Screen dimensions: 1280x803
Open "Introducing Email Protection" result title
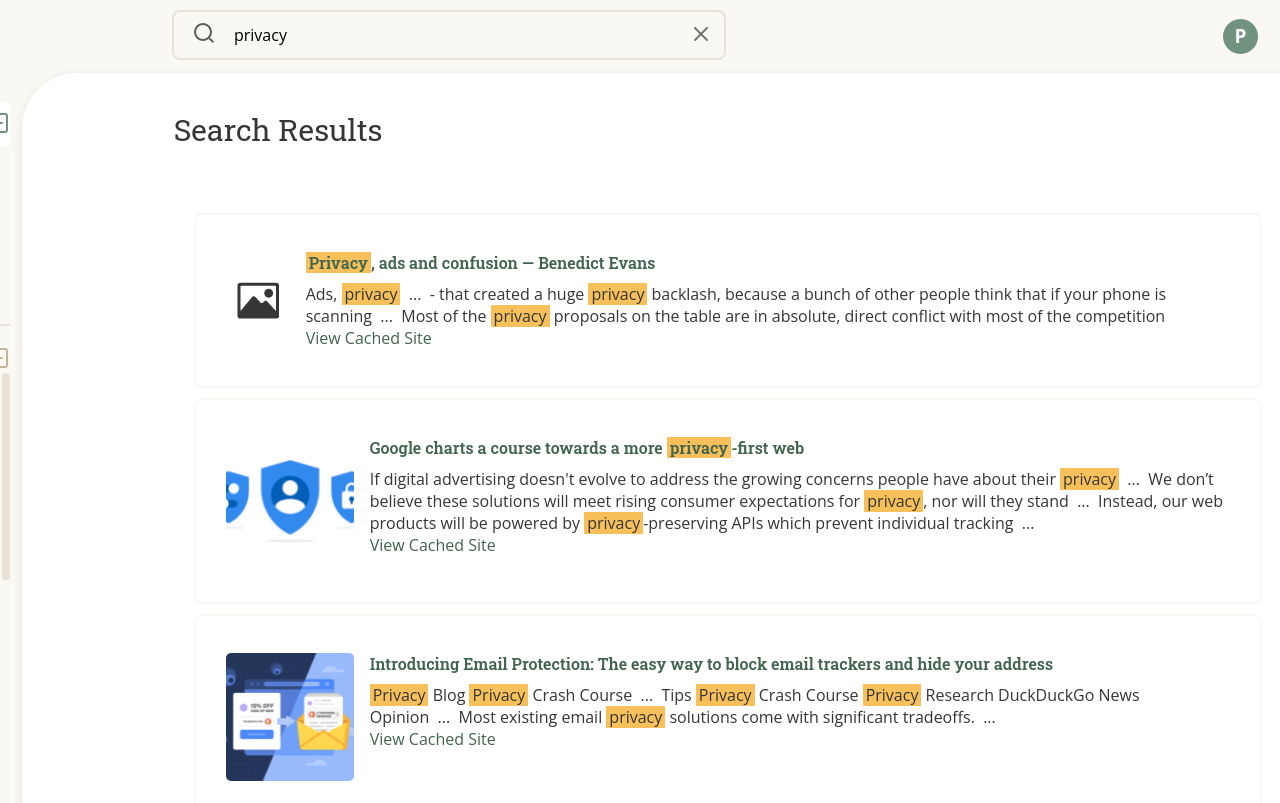click(x=711, y=664)
